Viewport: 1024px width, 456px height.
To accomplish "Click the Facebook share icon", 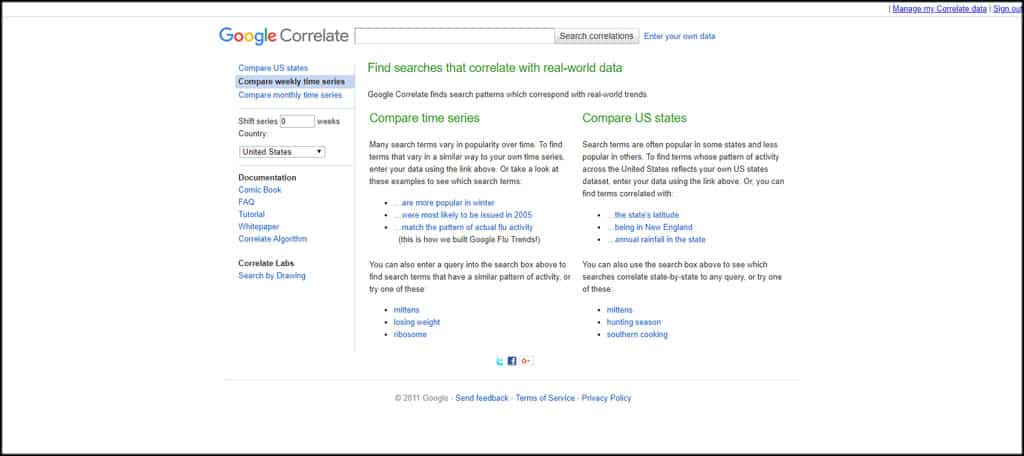I will click(512, 361).
